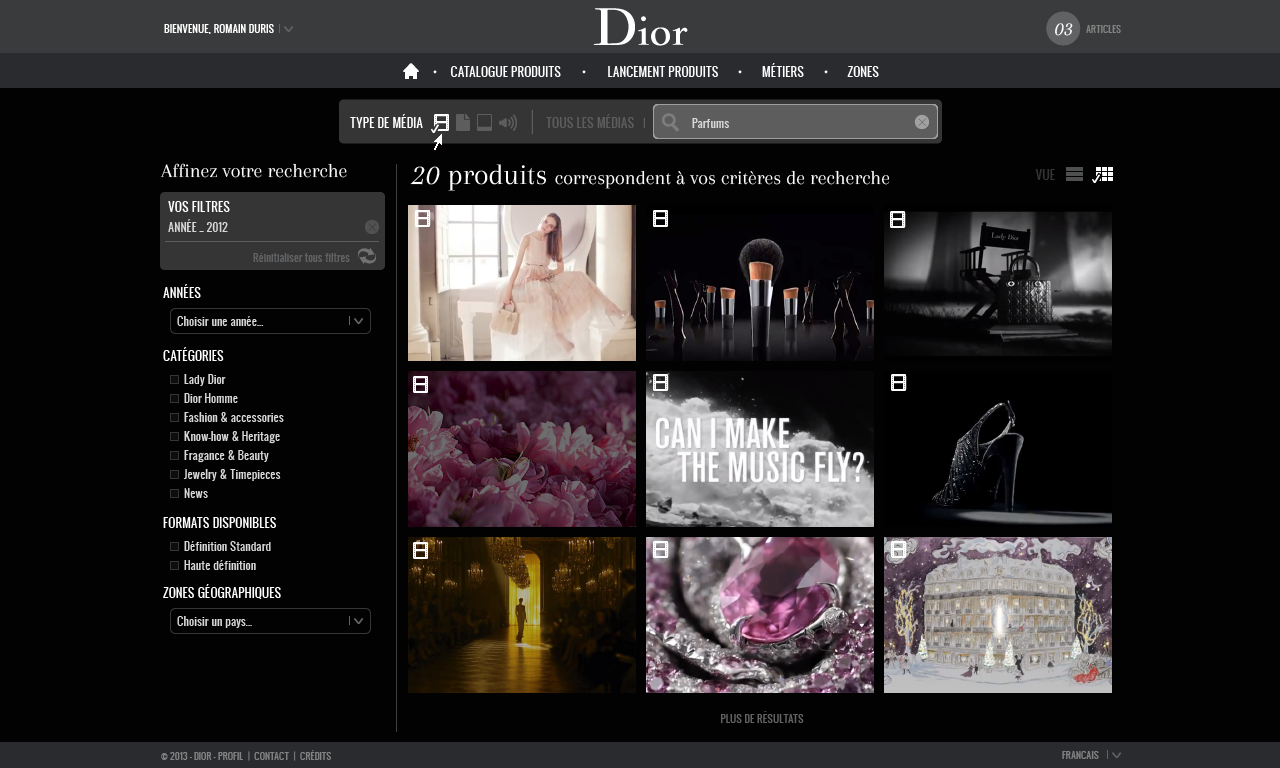Enable Définition Standard format
This screenshot has width=1280, height=768.
[174, 546]
